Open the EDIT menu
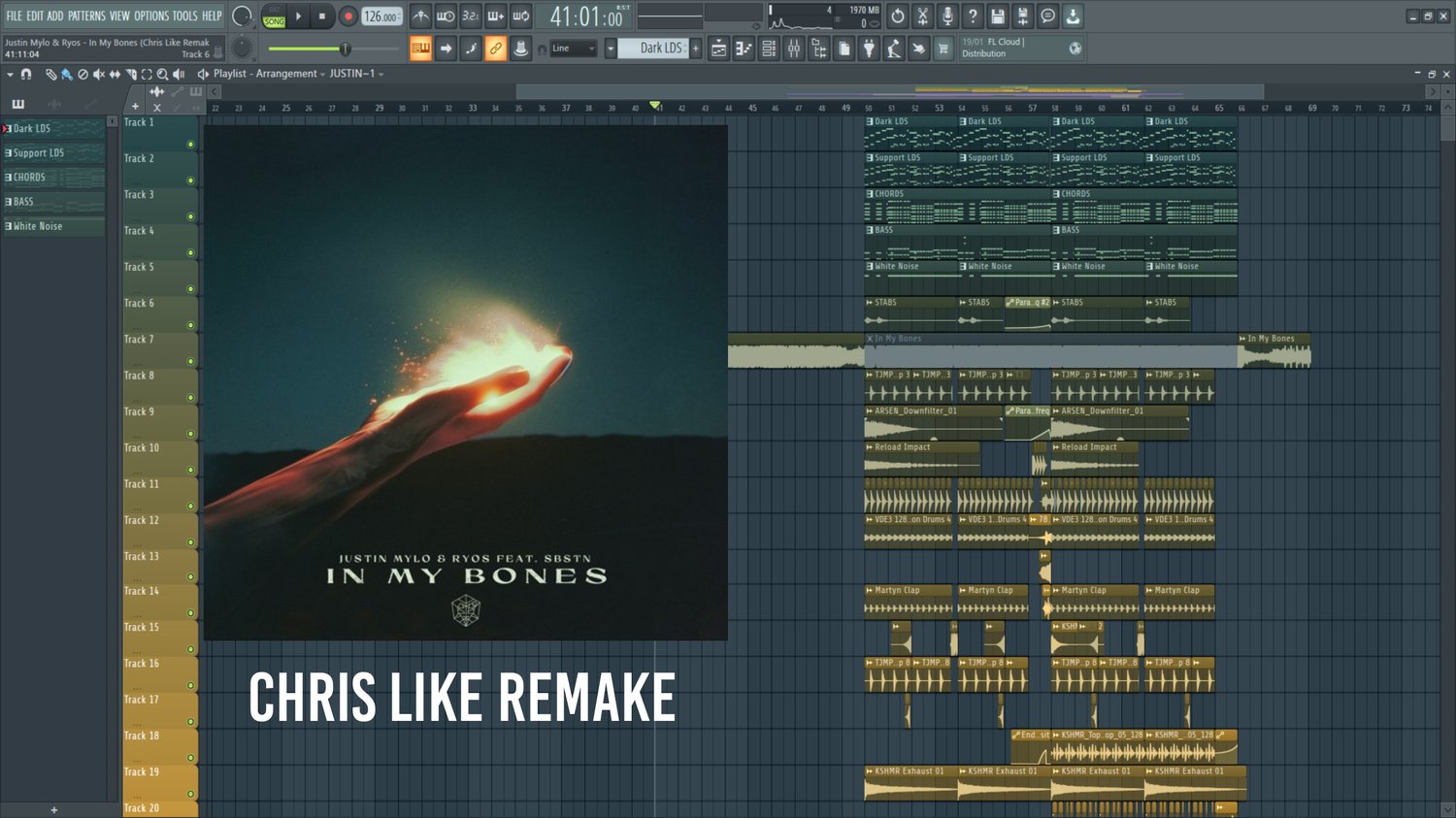Screen dimensions: 1456x818 click(x=35, y=16)
